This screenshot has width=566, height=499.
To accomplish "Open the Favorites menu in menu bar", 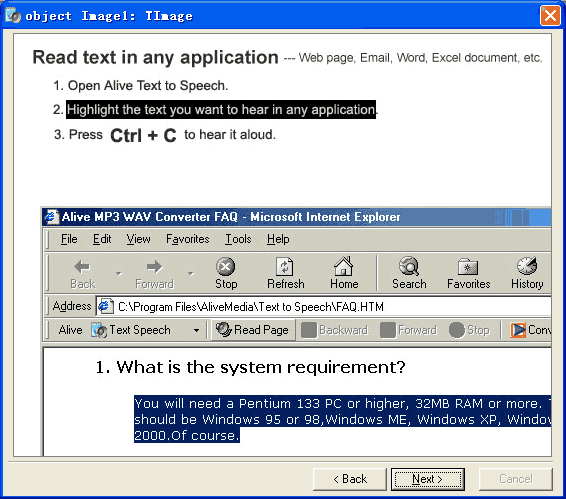I will (x=187, y=239).
